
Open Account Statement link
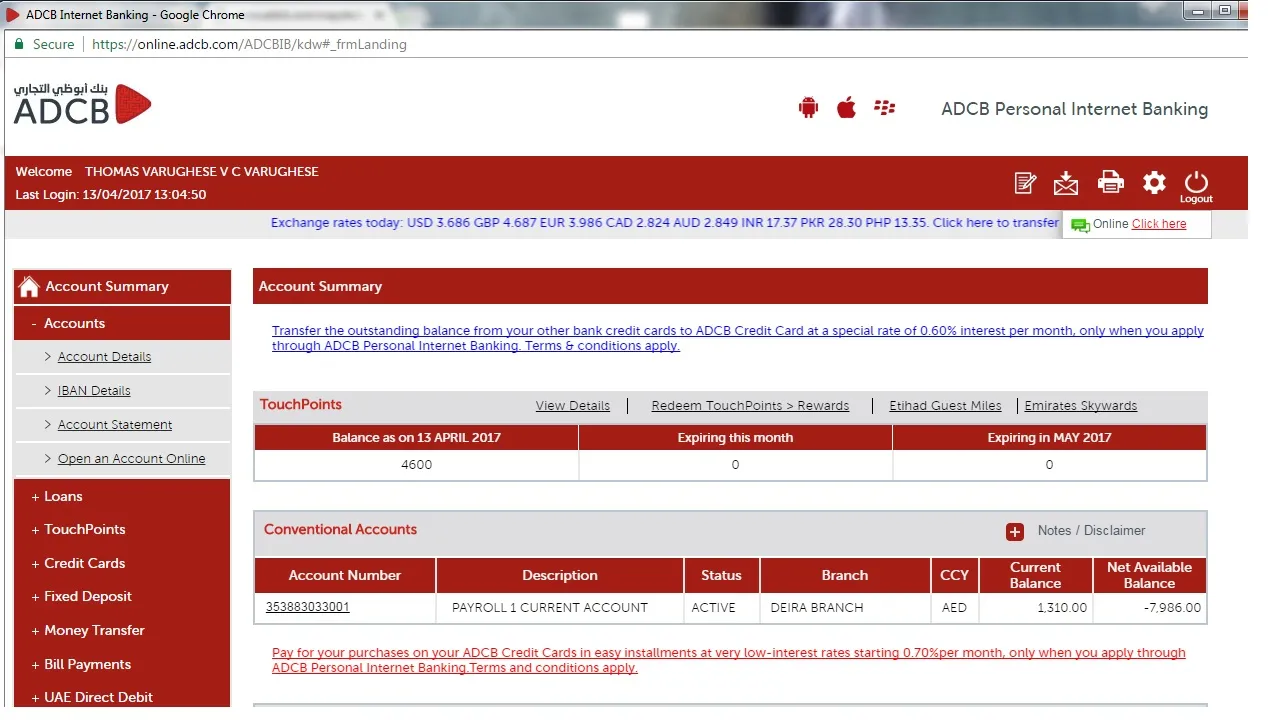click(115, 425)
